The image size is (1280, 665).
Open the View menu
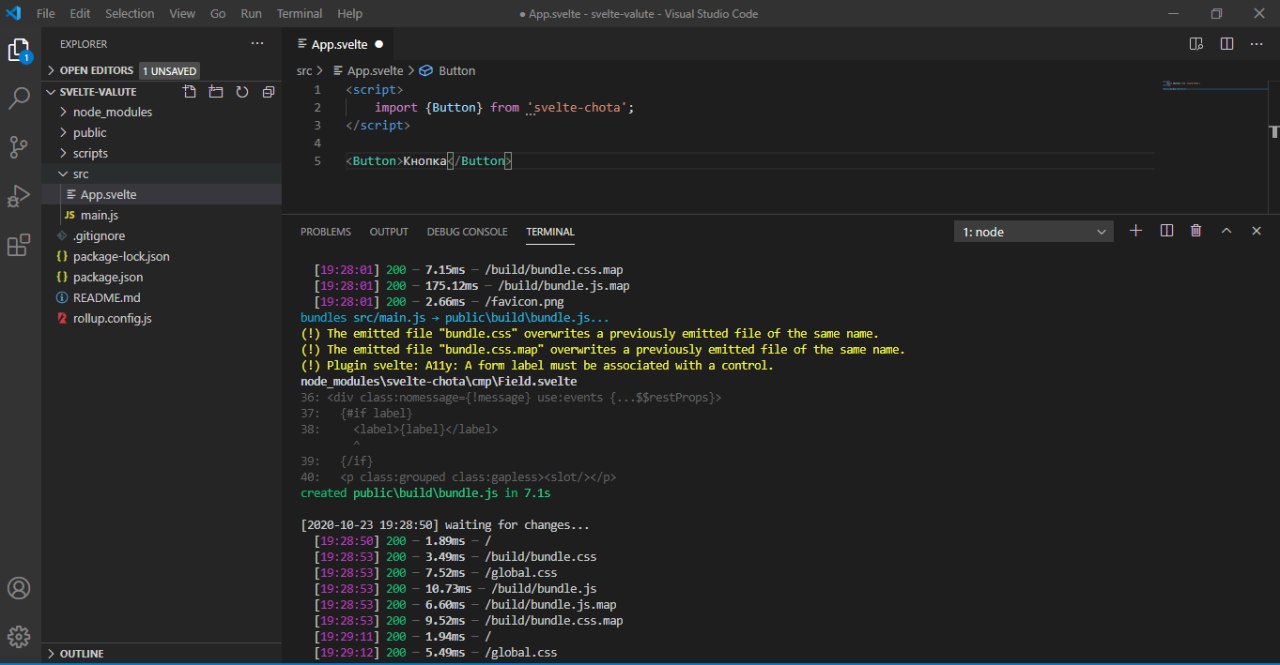[x=182, y=14]
